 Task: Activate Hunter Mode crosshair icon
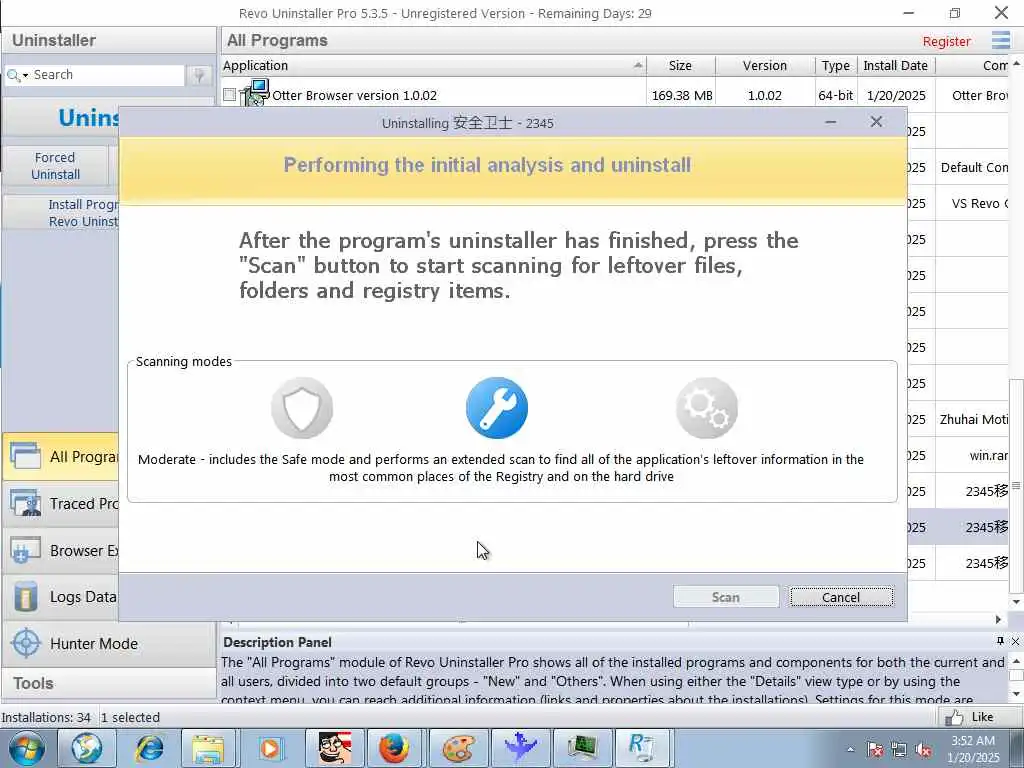25,643
